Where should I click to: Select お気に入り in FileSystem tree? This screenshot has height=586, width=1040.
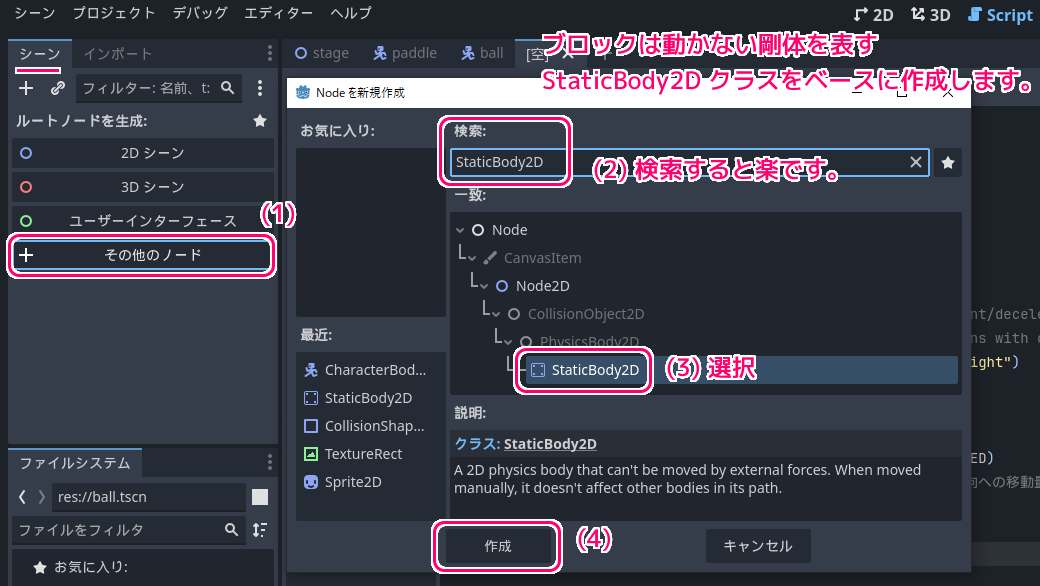90,567
